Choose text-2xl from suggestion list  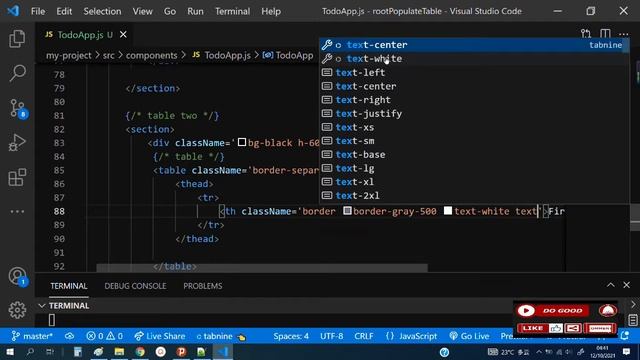473,196
